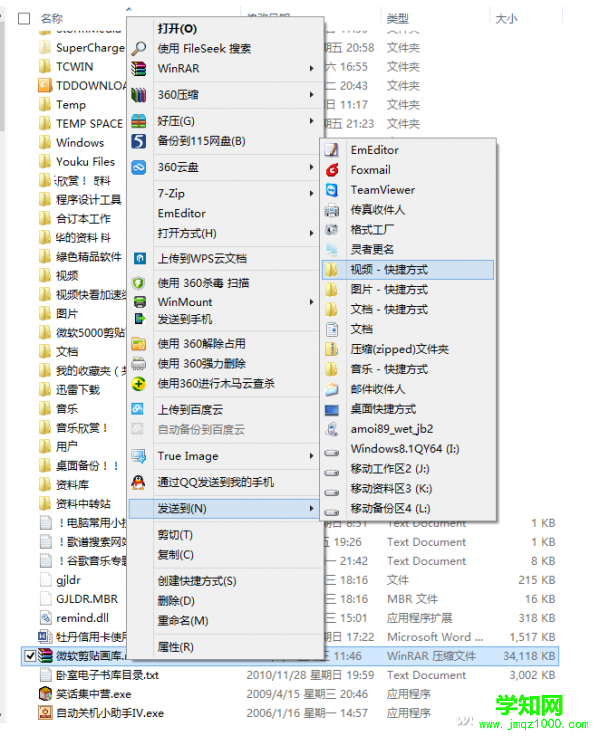Expand the True Image submenu arrow
This screenshot has height=736, width=600.
click(x=311, y=456)
